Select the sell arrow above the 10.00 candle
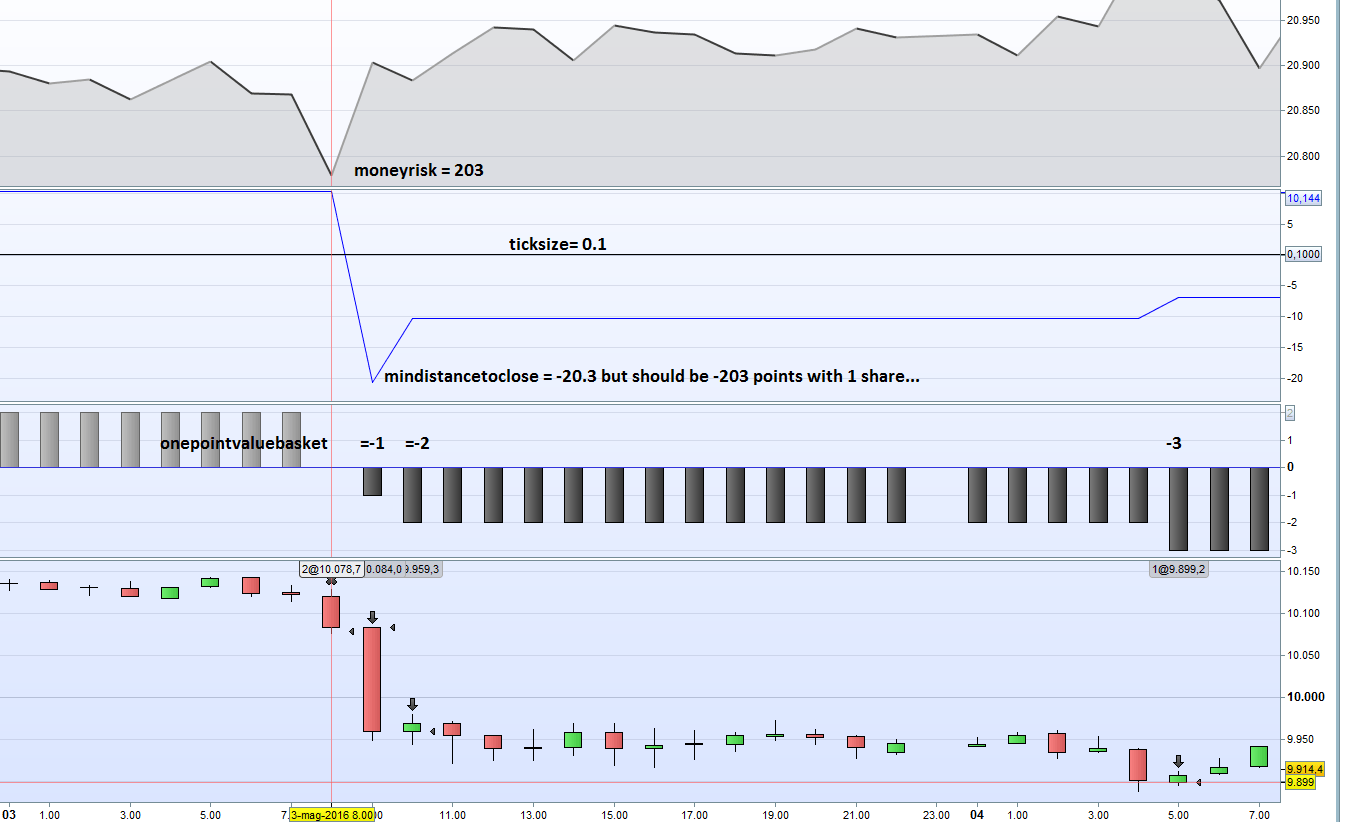Screen dimensions: 1348x822 [412, 705]
